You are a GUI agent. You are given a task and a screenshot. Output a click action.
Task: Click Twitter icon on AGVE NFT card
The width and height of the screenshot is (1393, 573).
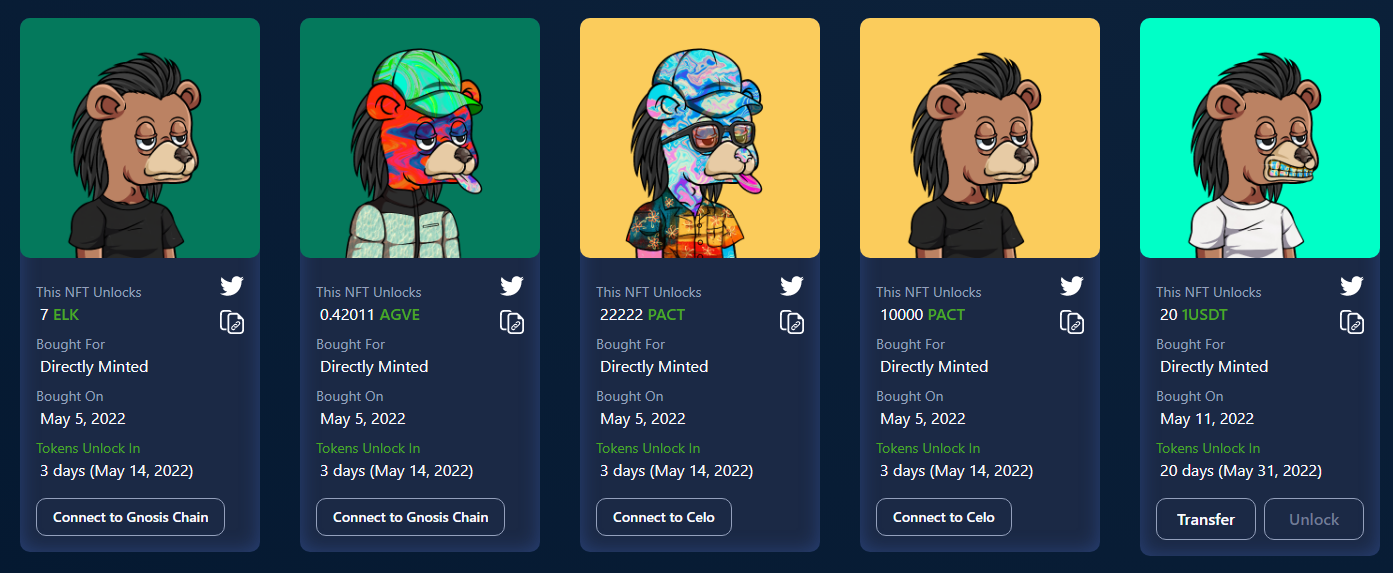coord(512,286)
